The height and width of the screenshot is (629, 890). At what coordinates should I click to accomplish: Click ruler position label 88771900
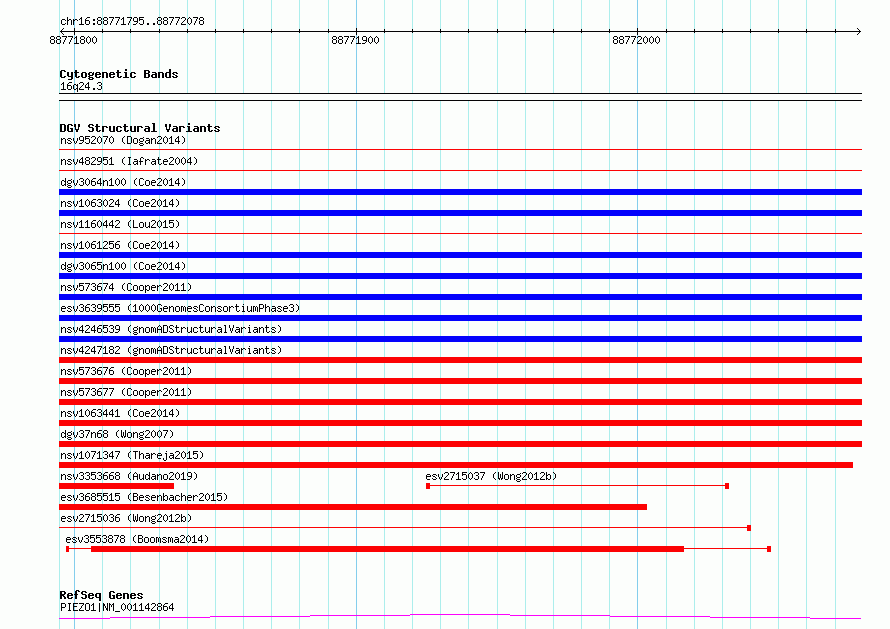[x=355, y=40]
